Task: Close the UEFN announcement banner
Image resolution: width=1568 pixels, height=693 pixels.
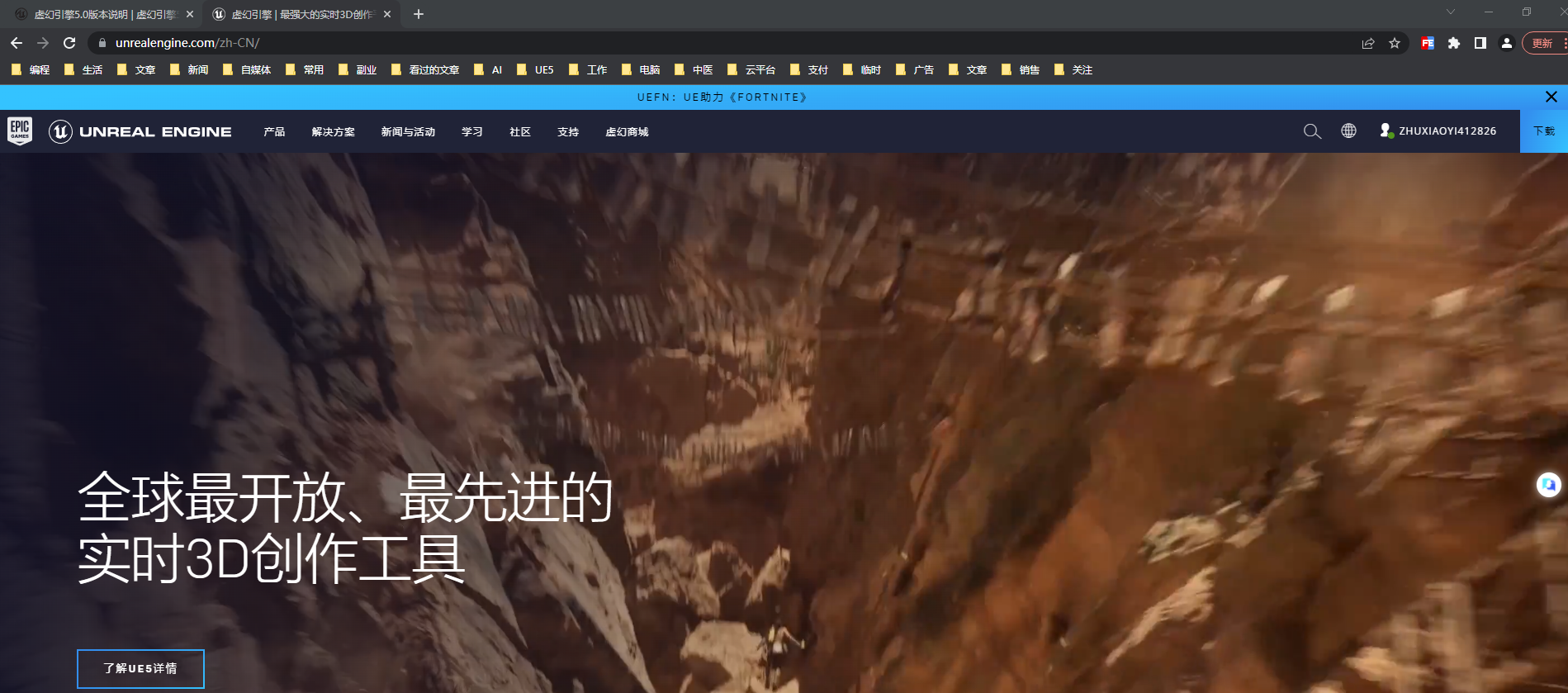Action: coord(1551,97)
